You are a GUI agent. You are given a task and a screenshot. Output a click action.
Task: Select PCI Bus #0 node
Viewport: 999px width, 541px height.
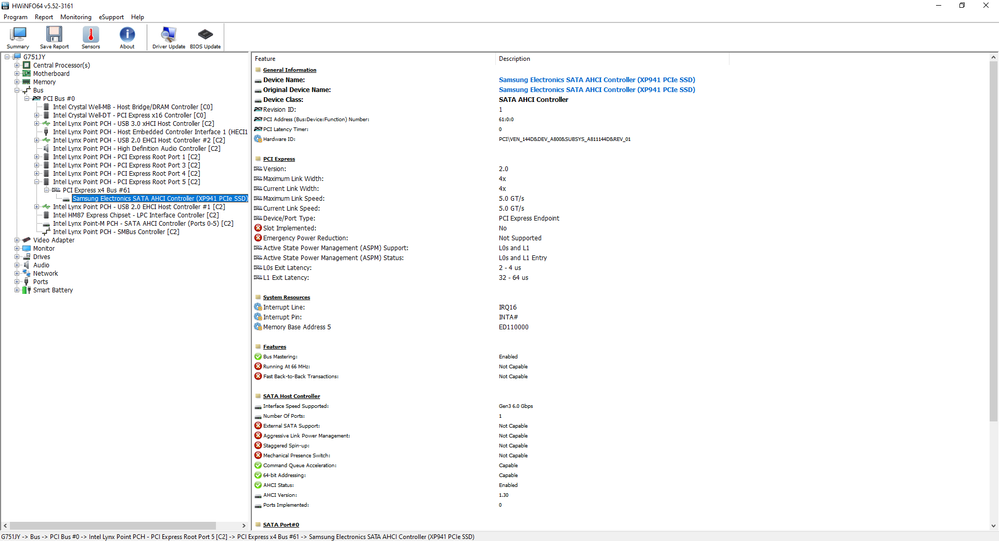point(59,98)
